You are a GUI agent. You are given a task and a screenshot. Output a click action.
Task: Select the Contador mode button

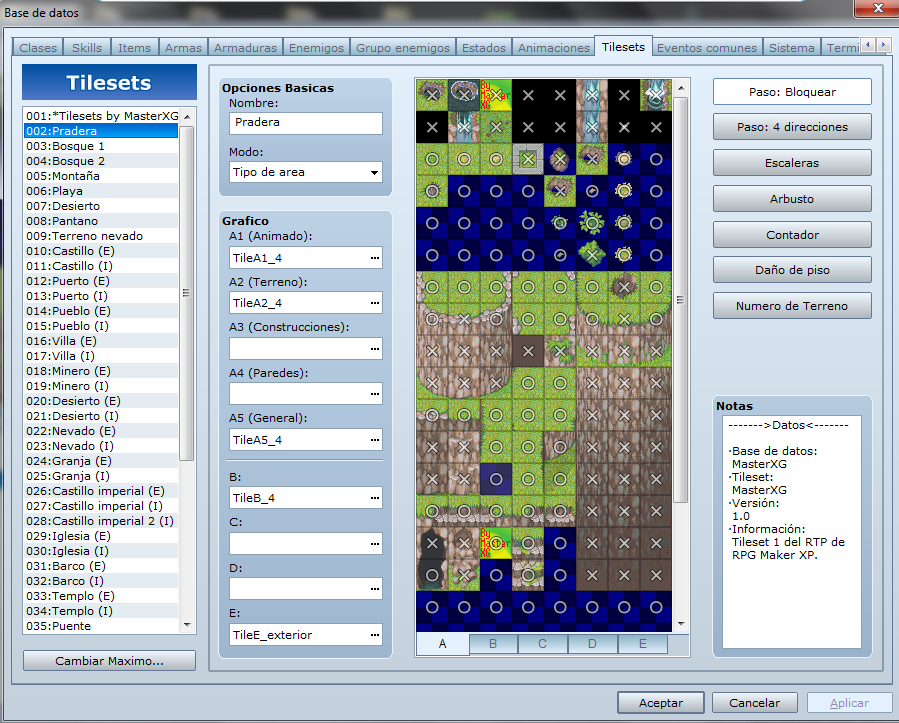[x=792, y=235]
